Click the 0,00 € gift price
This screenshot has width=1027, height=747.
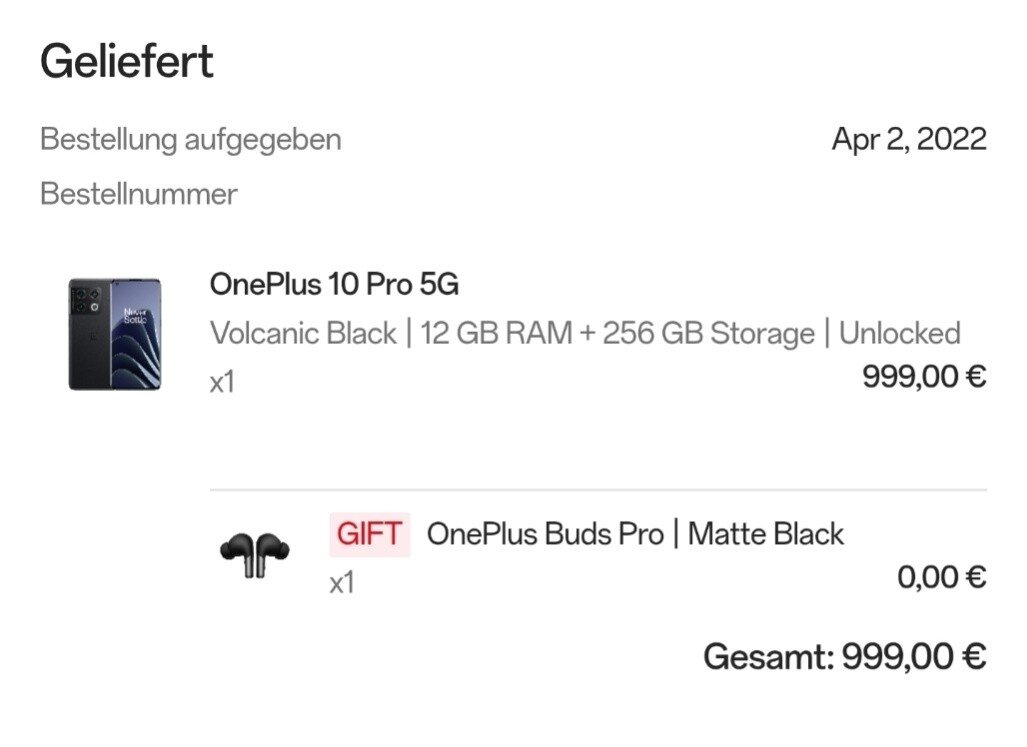941,577
